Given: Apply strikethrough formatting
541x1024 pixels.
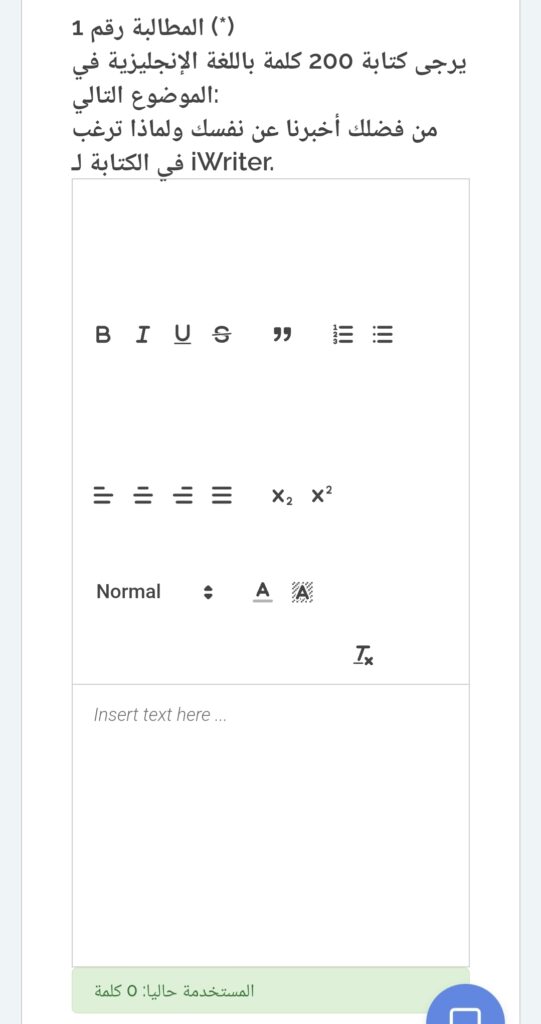Looking at the screenshot, I should click(222, 336).
